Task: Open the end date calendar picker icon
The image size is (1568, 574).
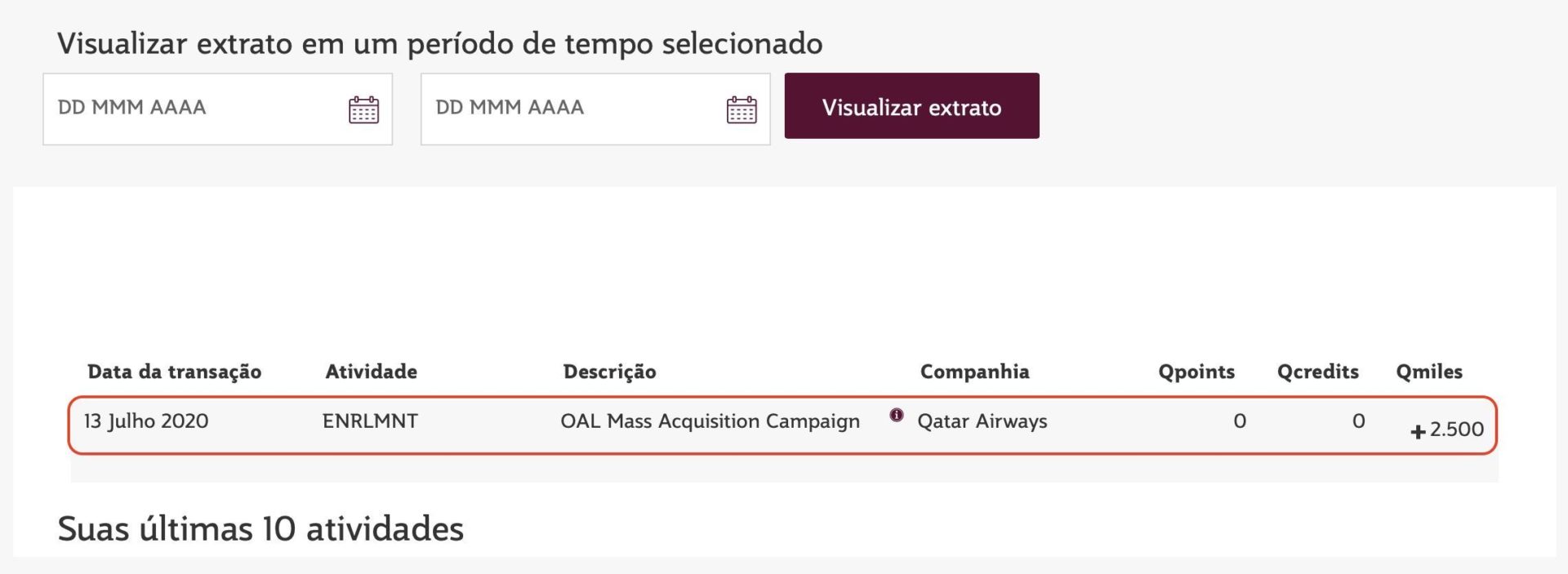Action: pyautogui.click(x=742, y=109)
